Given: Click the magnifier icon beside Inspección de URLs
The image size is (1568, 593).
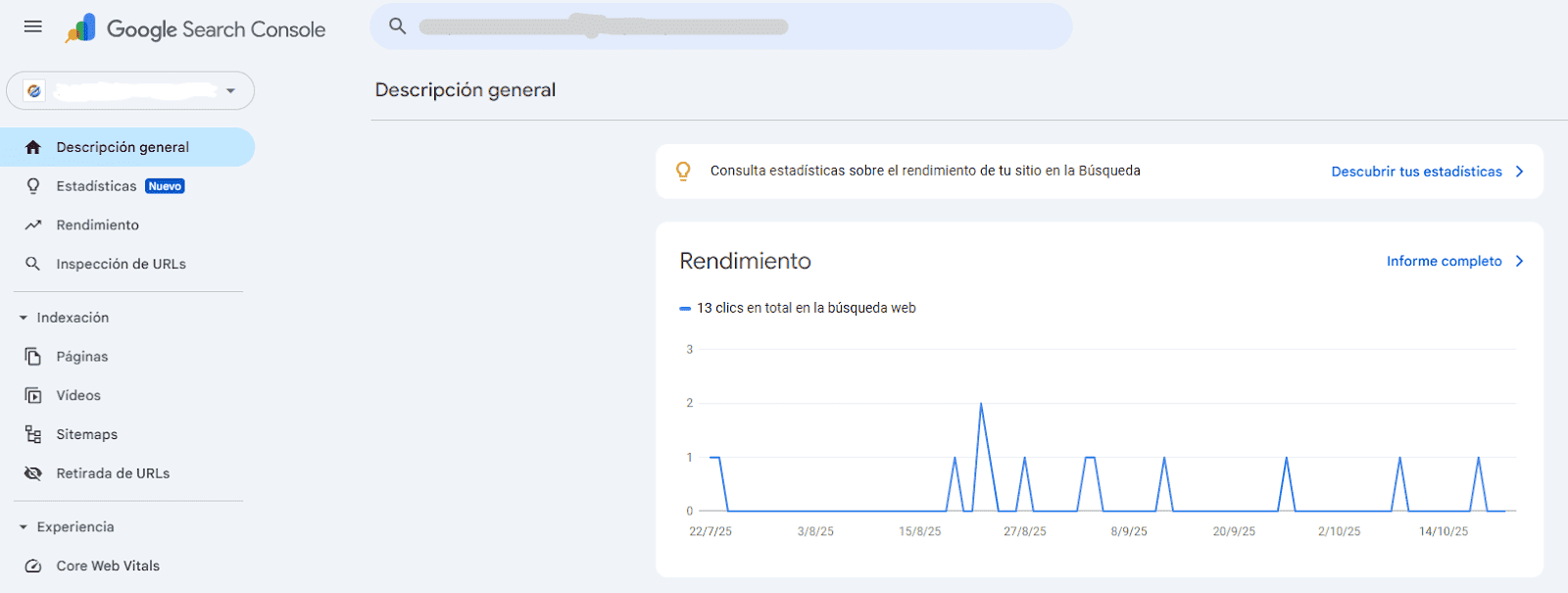Looking at the screenshot, I should tap(33, 264).
